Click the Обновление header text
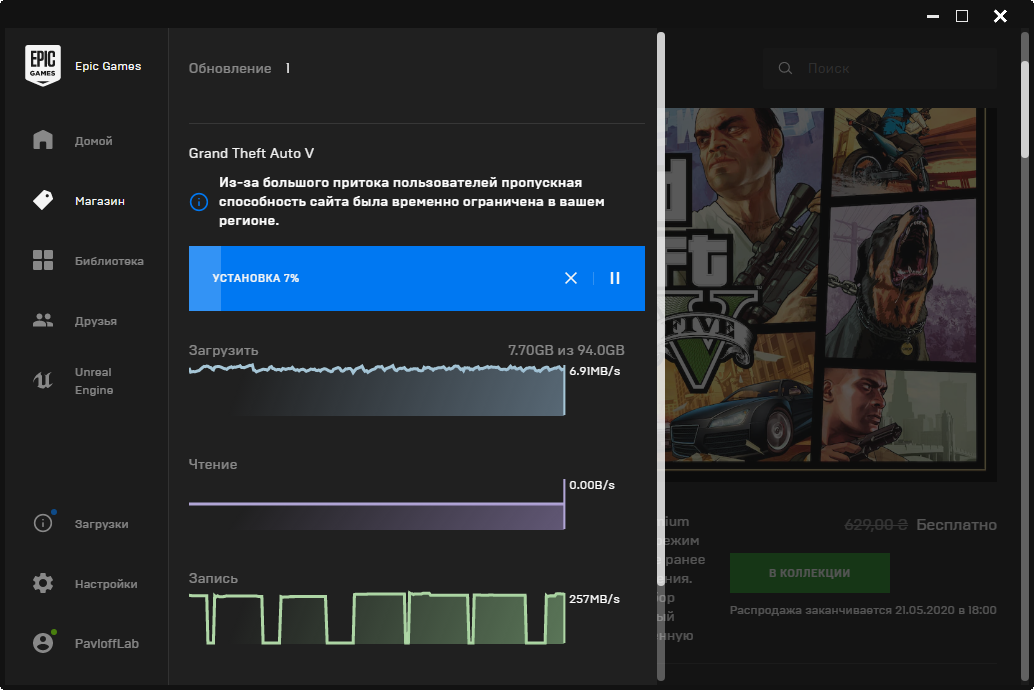Image resolution: width=1034 pixels, height=690 pixels. pos(229,69)
